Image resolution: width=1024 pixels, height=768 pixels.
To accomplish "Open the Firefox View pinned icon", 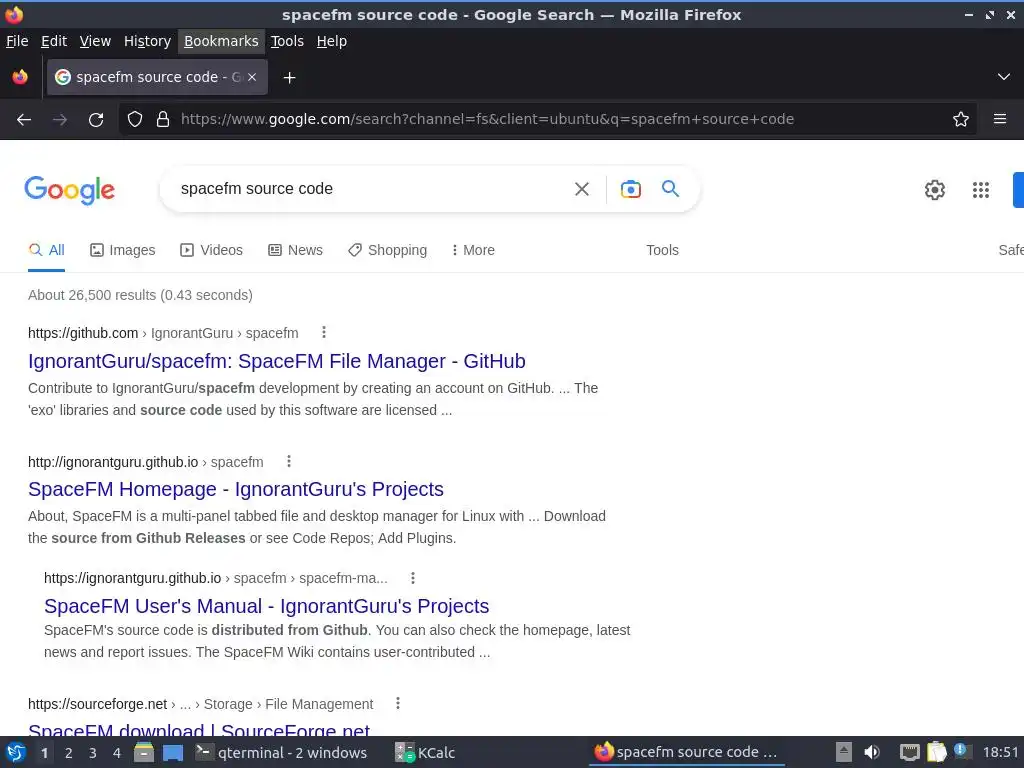I will (20, 77).
